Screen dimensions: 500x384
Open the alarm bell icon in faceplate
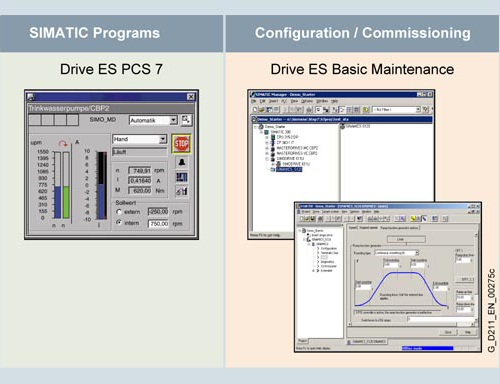point(182,162)
